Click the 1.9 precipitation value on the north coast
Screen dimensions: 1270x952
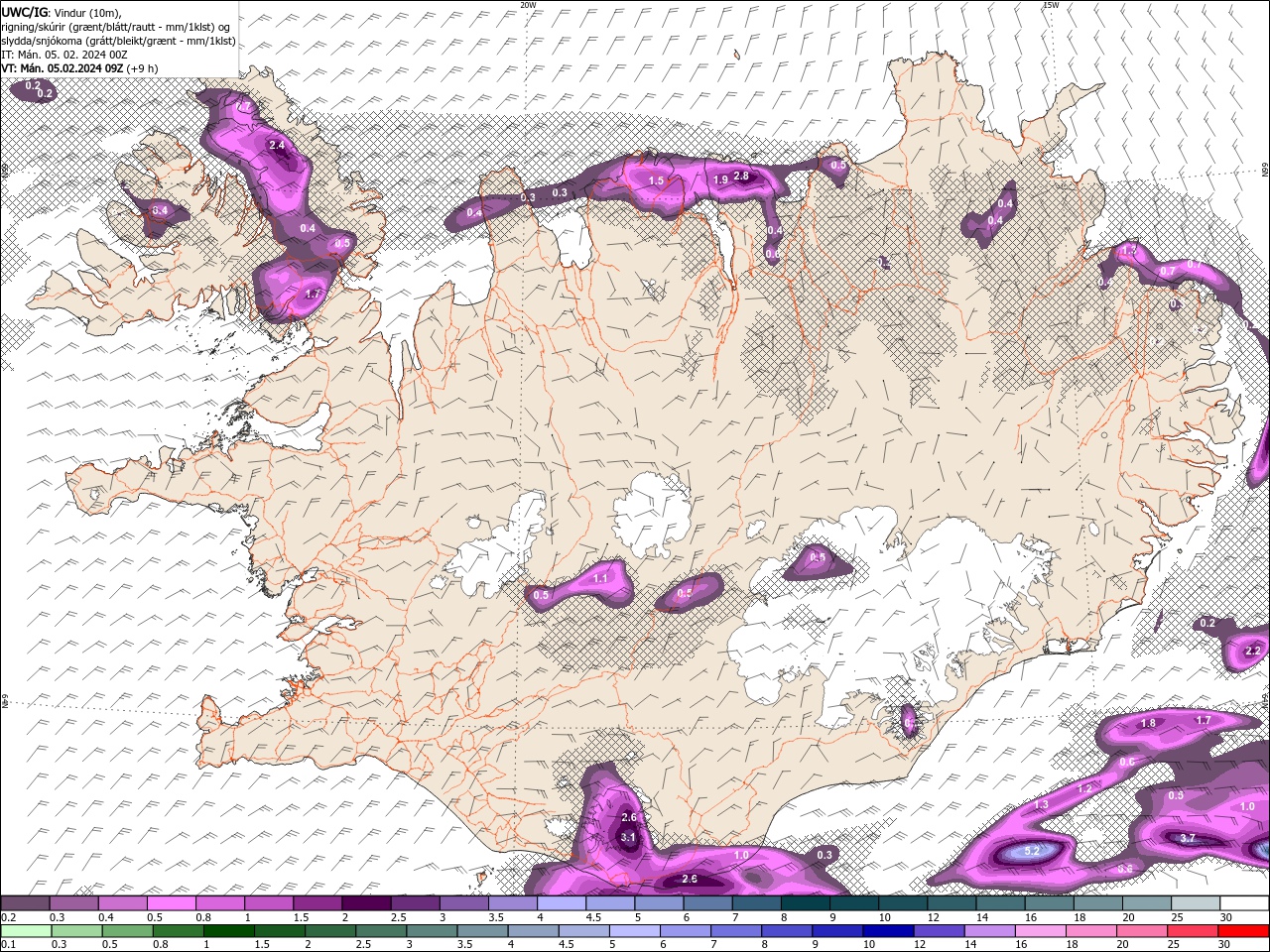pos(721,179)
